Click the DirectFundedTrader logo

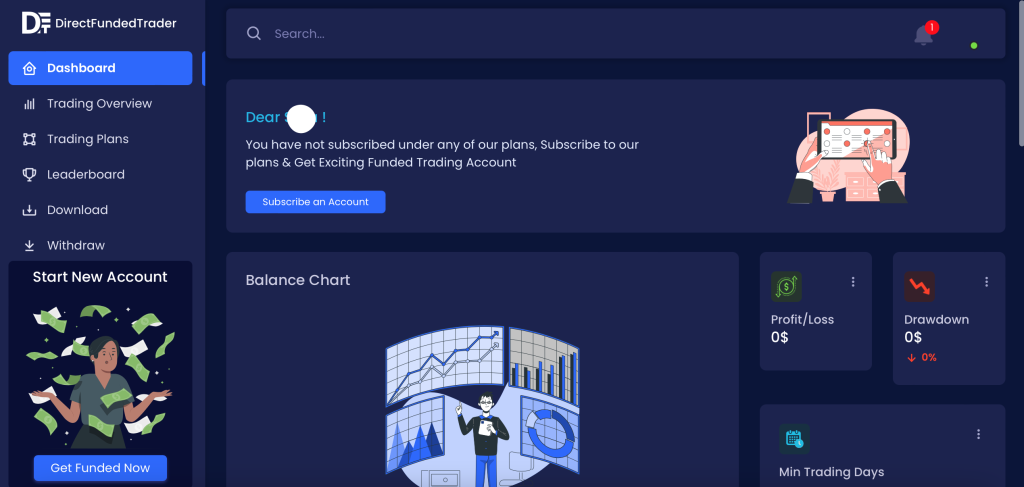coord(99,24)
